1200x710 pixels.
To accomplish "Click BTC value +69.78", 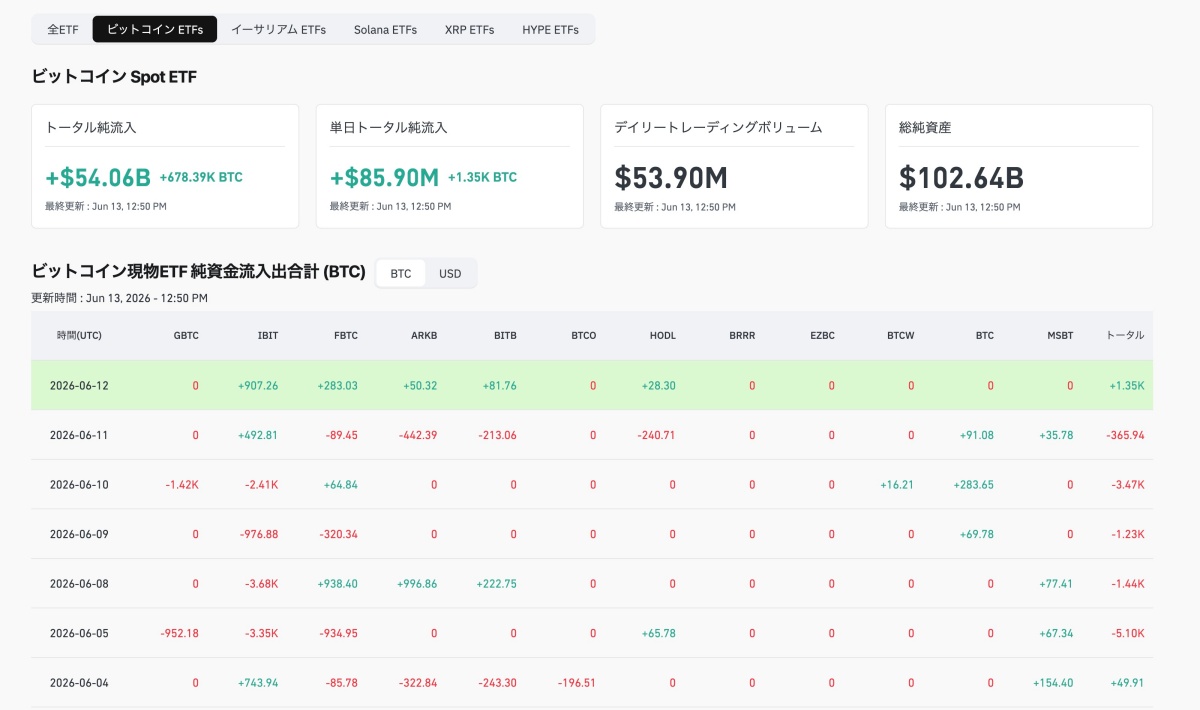I will tap(976, 534).
